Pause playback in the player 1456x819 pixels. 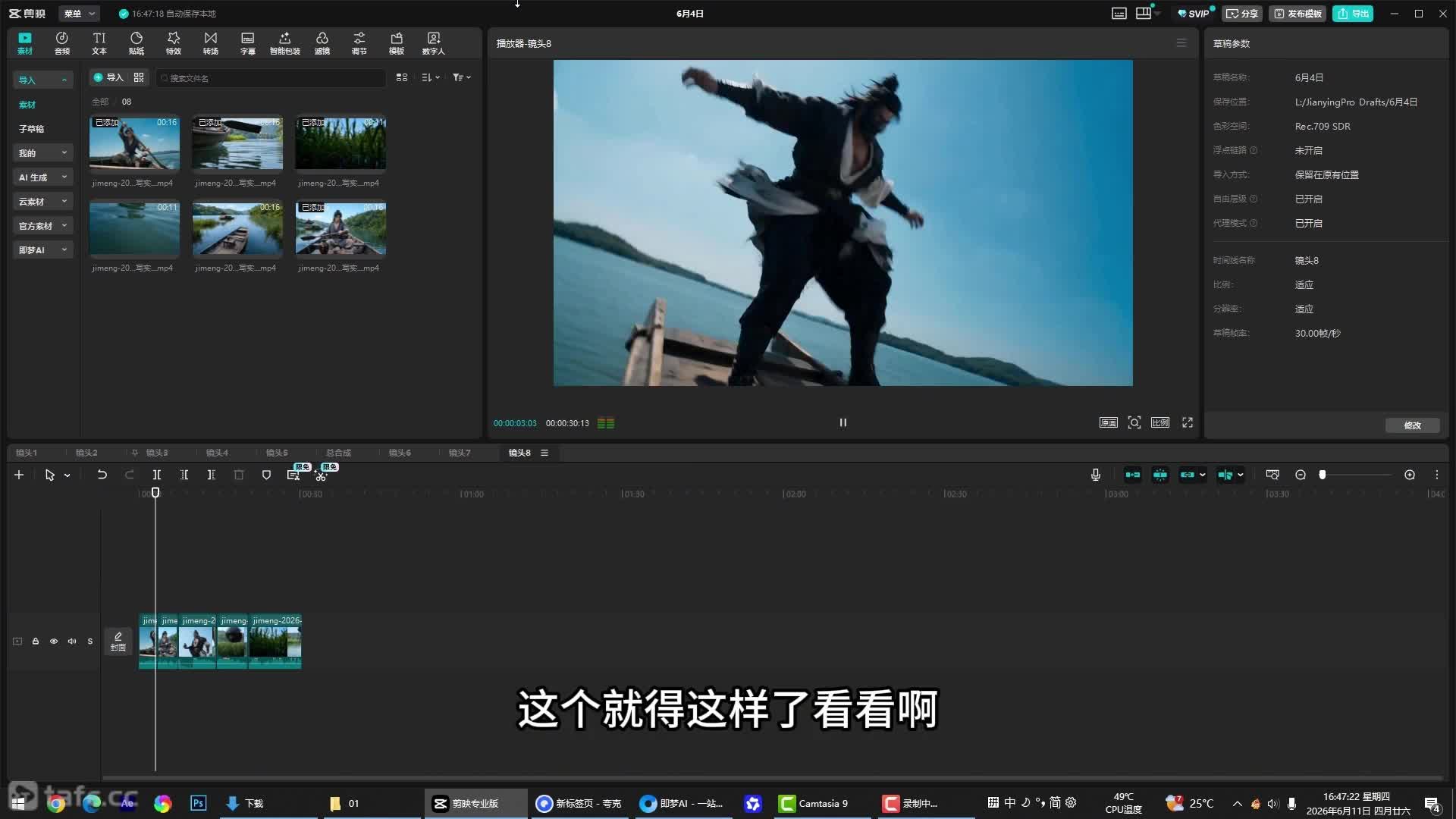tap(843, 422)
